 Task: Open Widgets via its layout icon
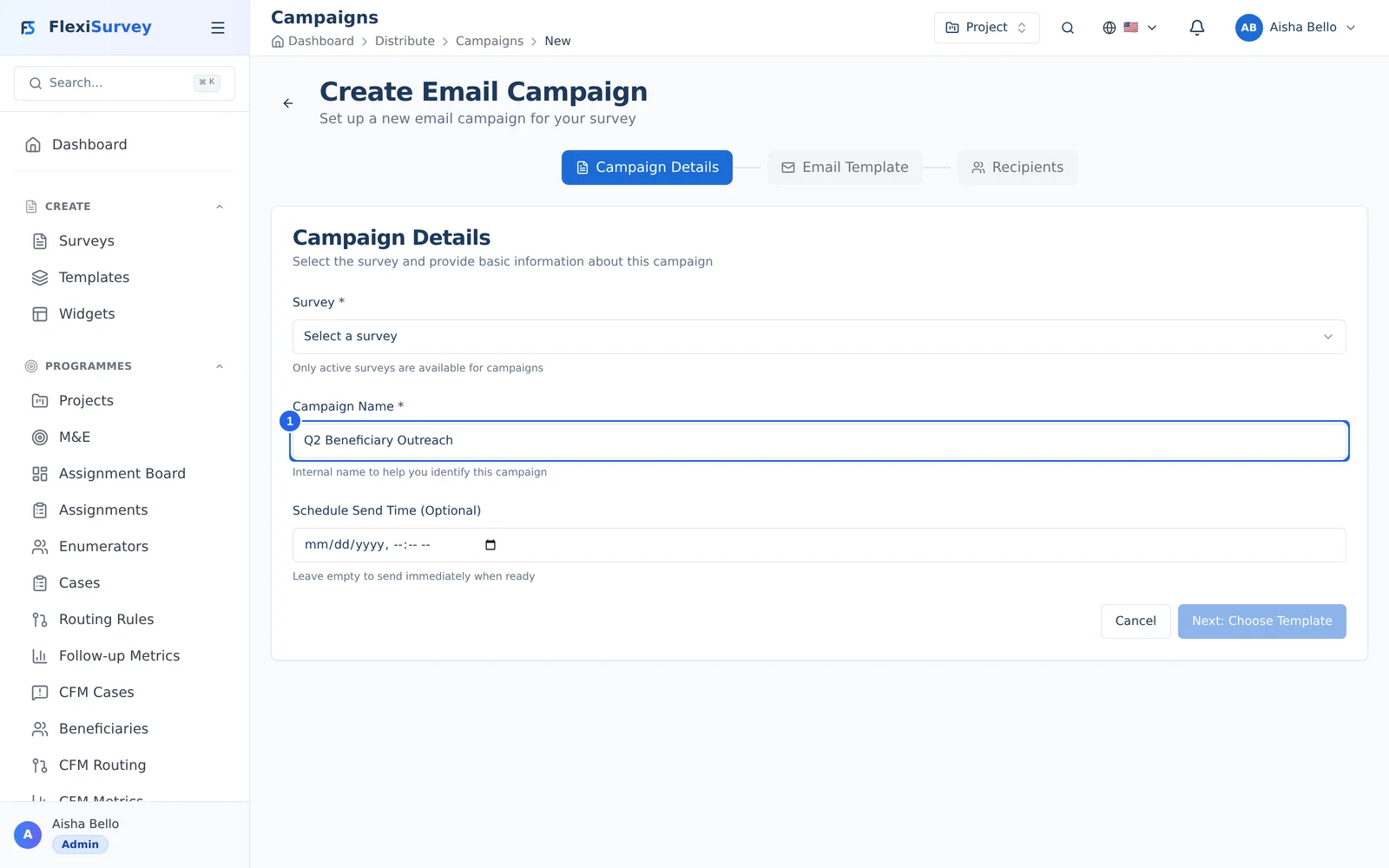(40, 314)
